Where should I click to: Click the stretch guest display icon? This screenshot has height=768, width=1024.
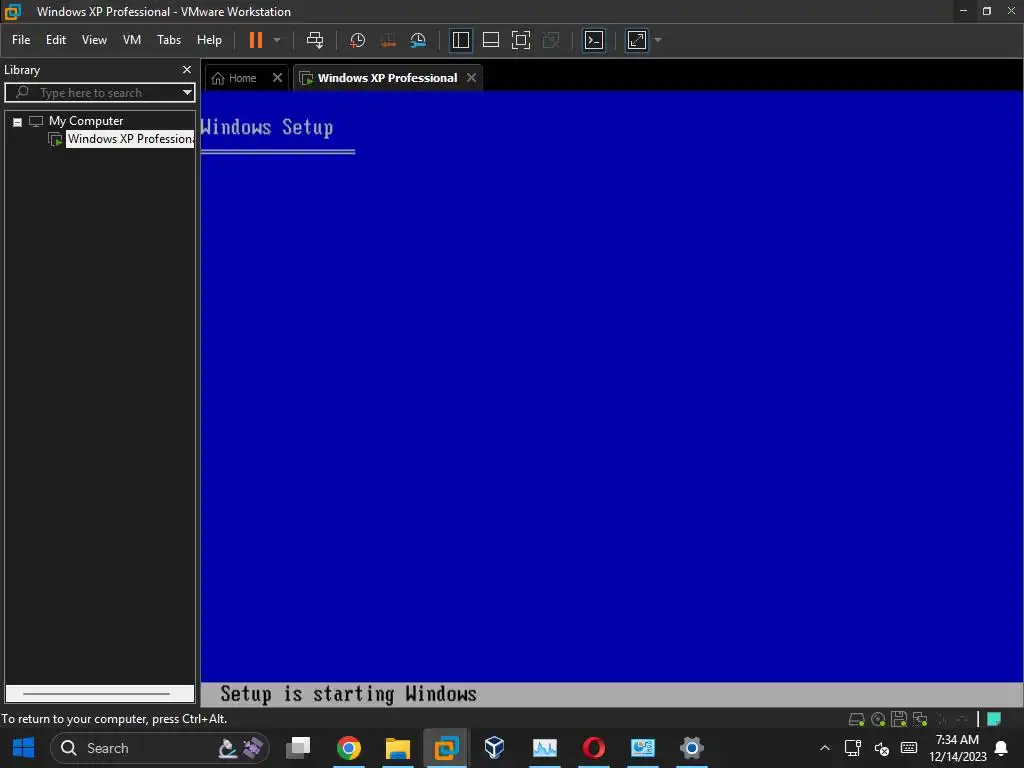pyautogui.click(x=636, y=40)
